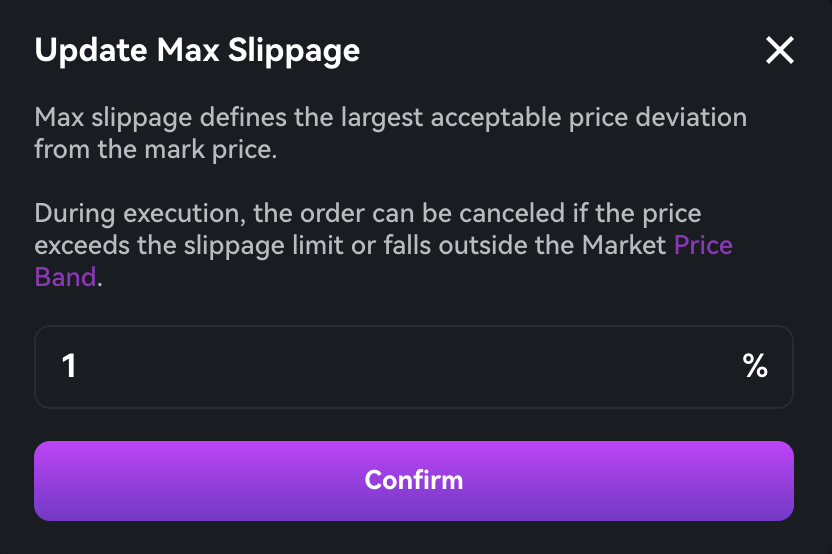Click the % symbol in the input box
Viewport: 832px width, 554px height.
point(755,366)
